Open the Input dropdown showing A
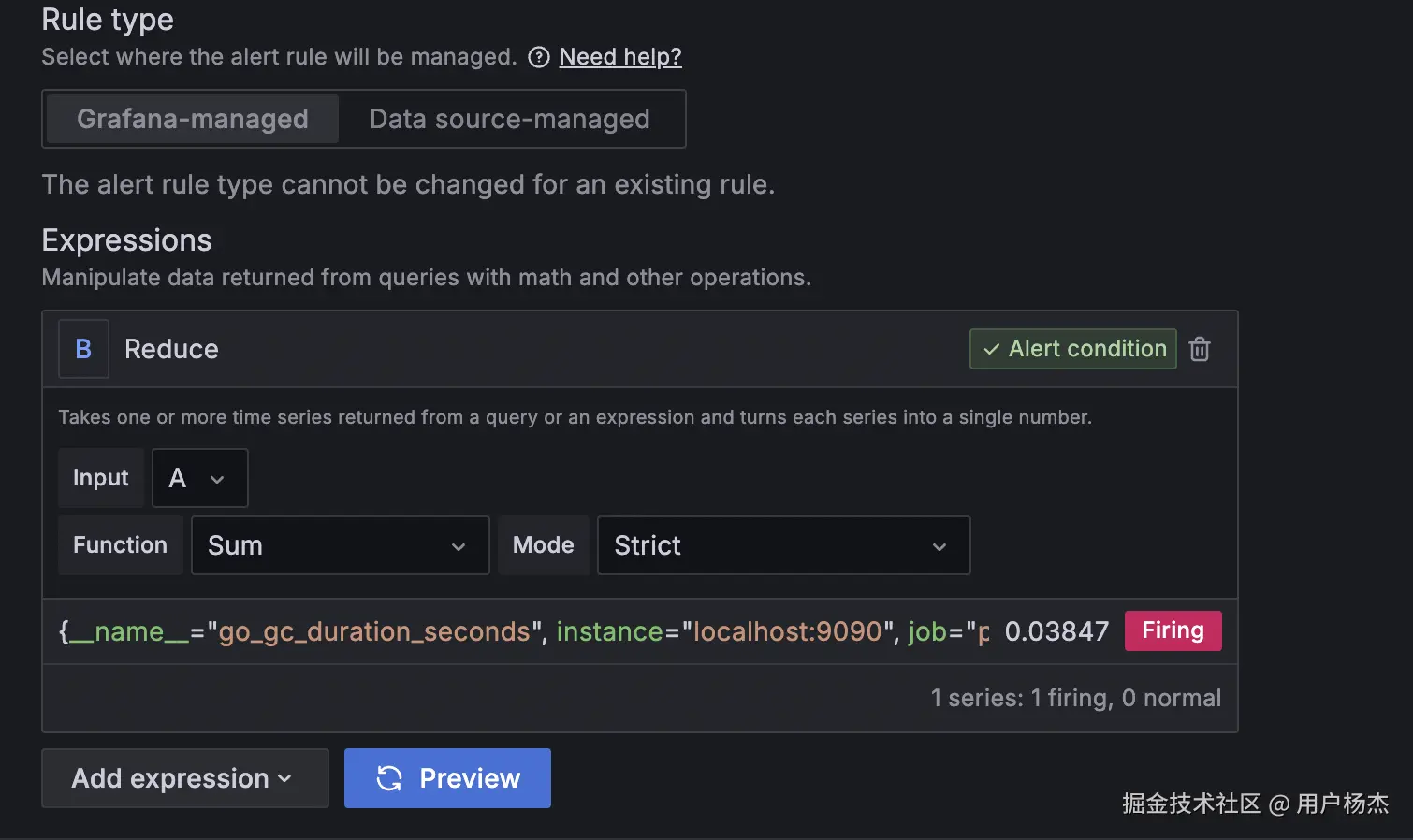 (199, 478)
